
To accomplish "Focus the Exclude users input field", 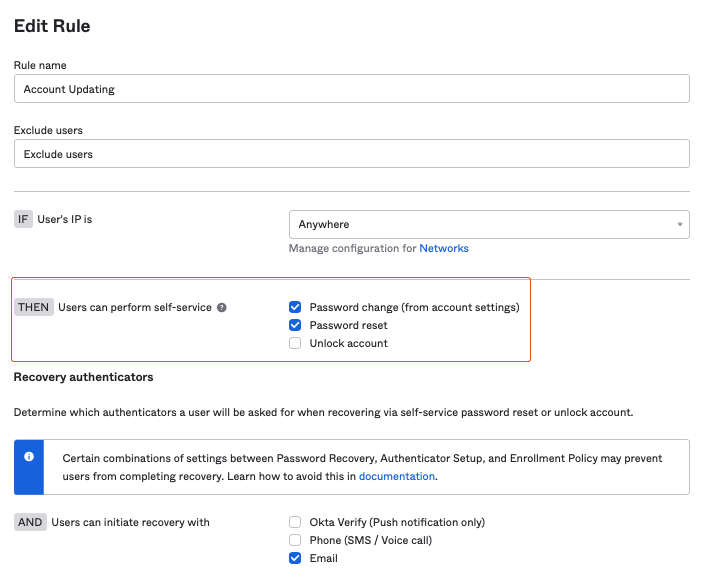I will (x=351, y=154).
